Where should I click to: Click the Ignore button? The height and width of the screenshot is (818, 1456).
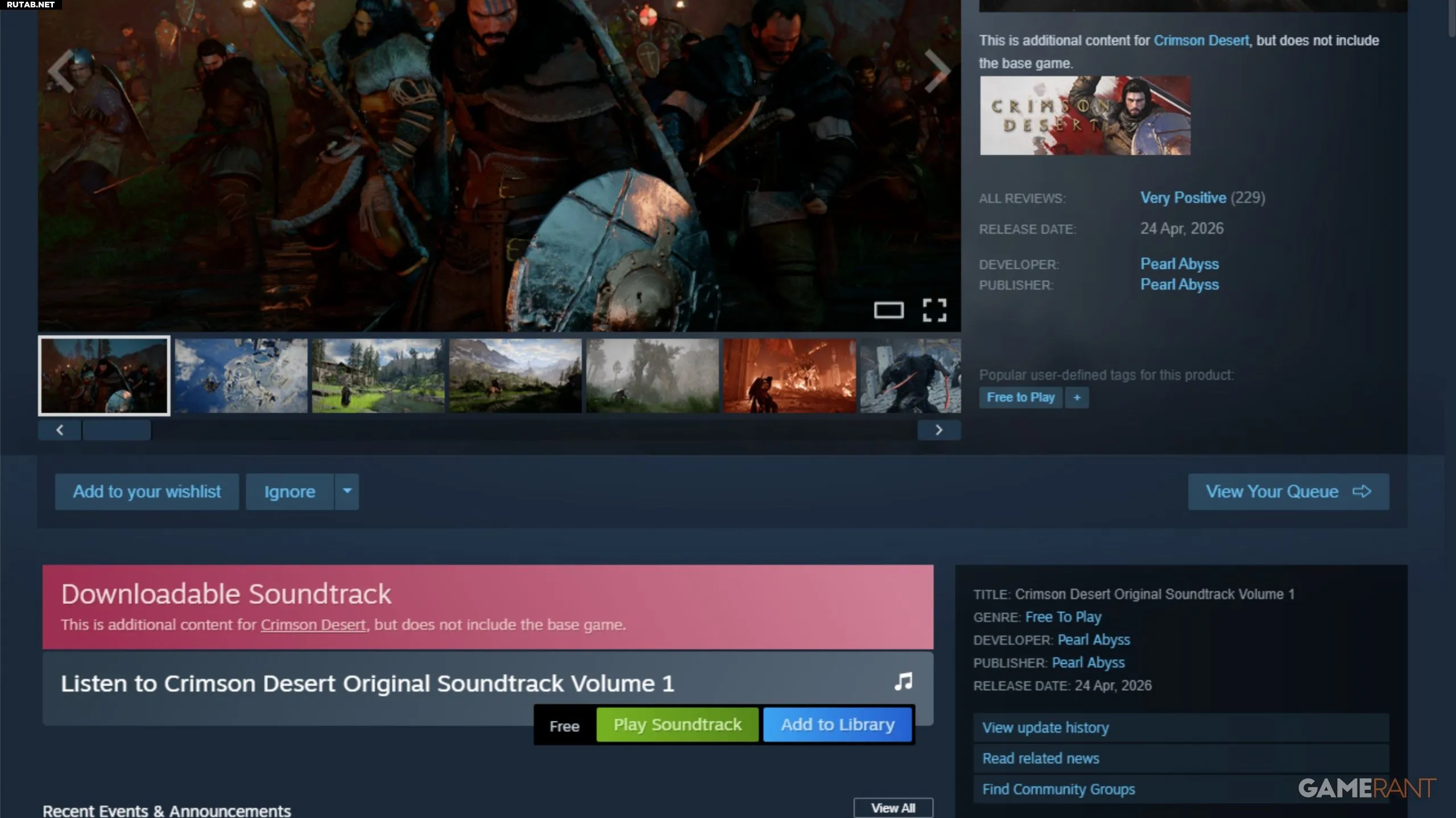(289, 492)
